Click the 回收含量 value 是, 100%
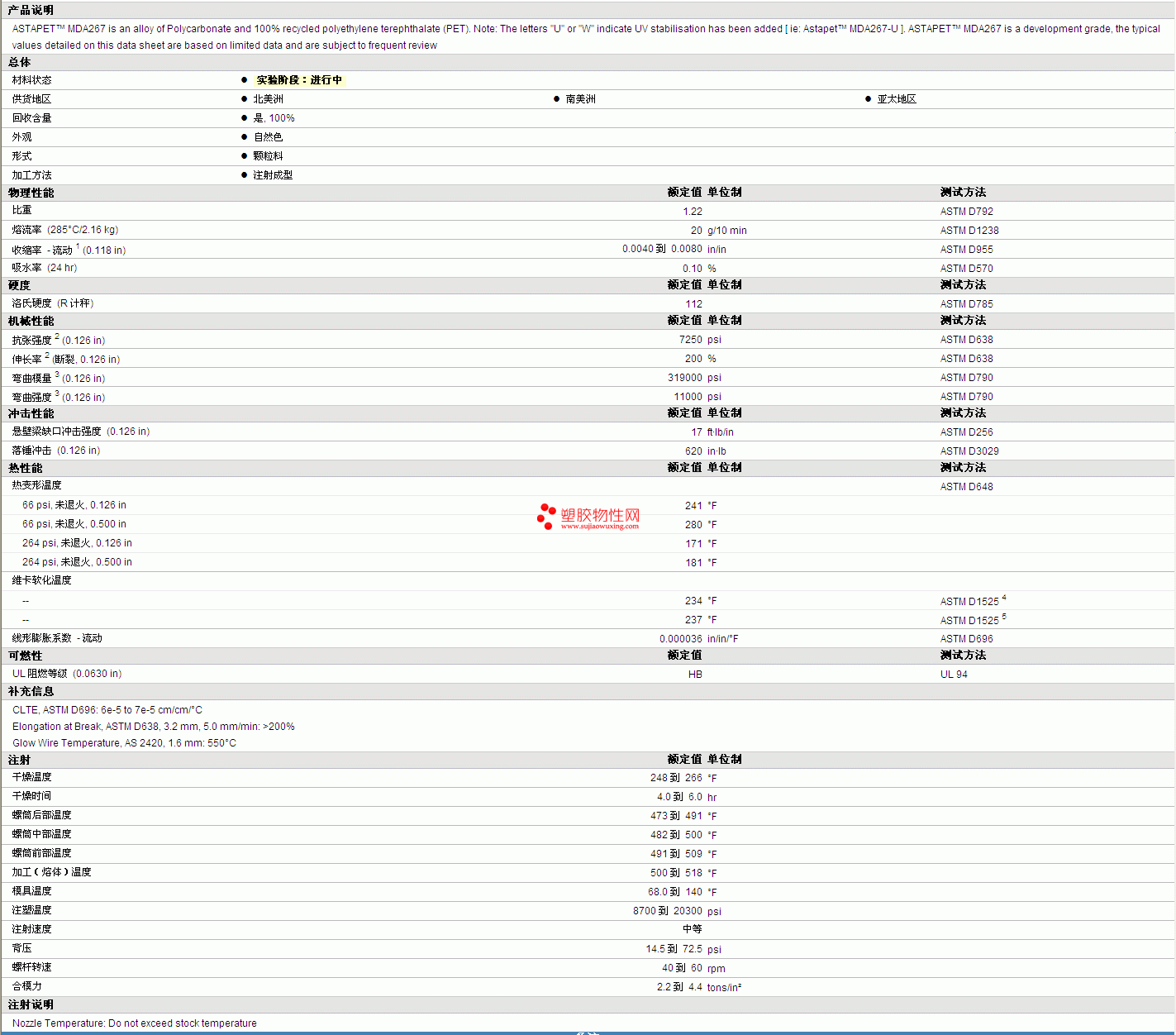This screenshot has height=1035, width=1176. pos(274,118)
